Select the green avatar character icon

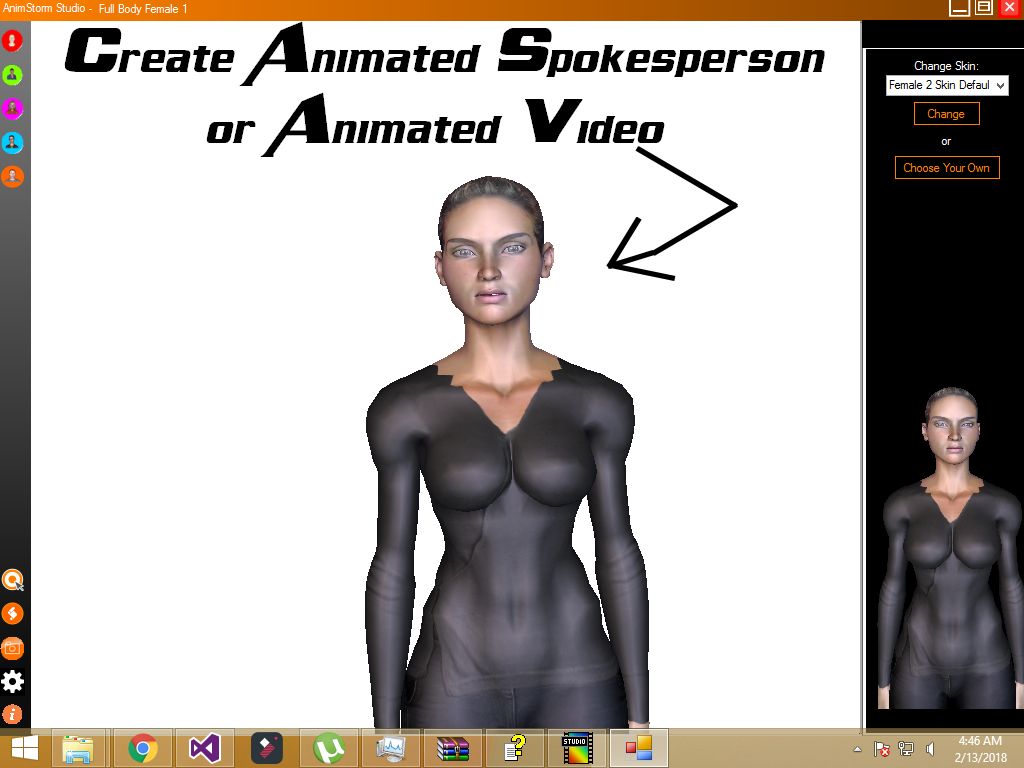click(12, 75)
